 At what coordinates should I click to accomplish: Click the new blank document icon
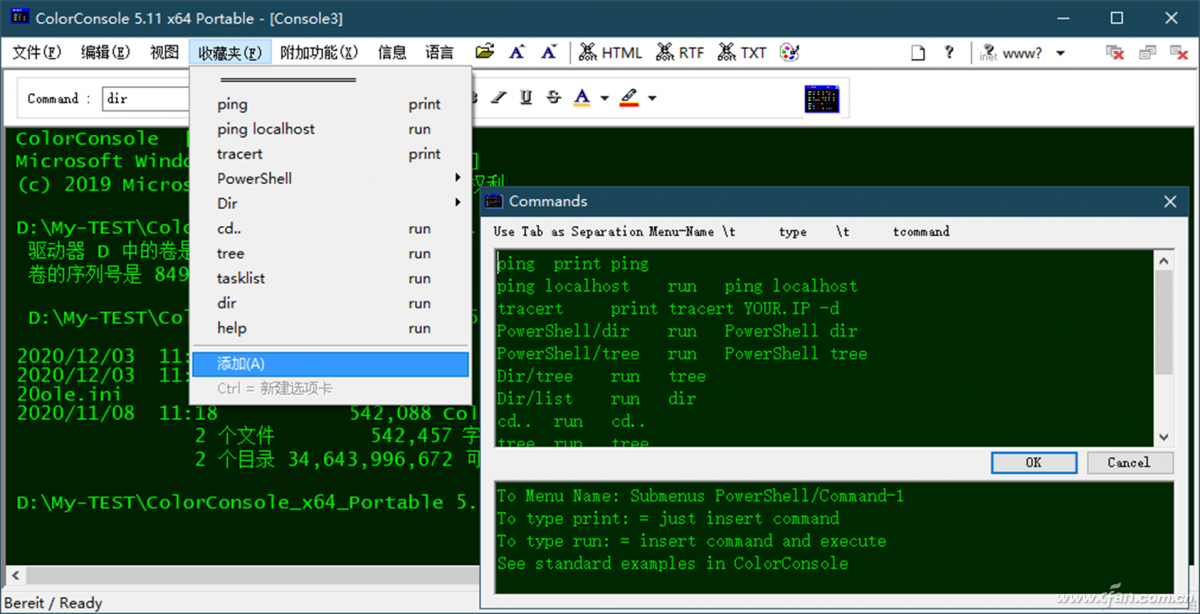click(917, 53)
